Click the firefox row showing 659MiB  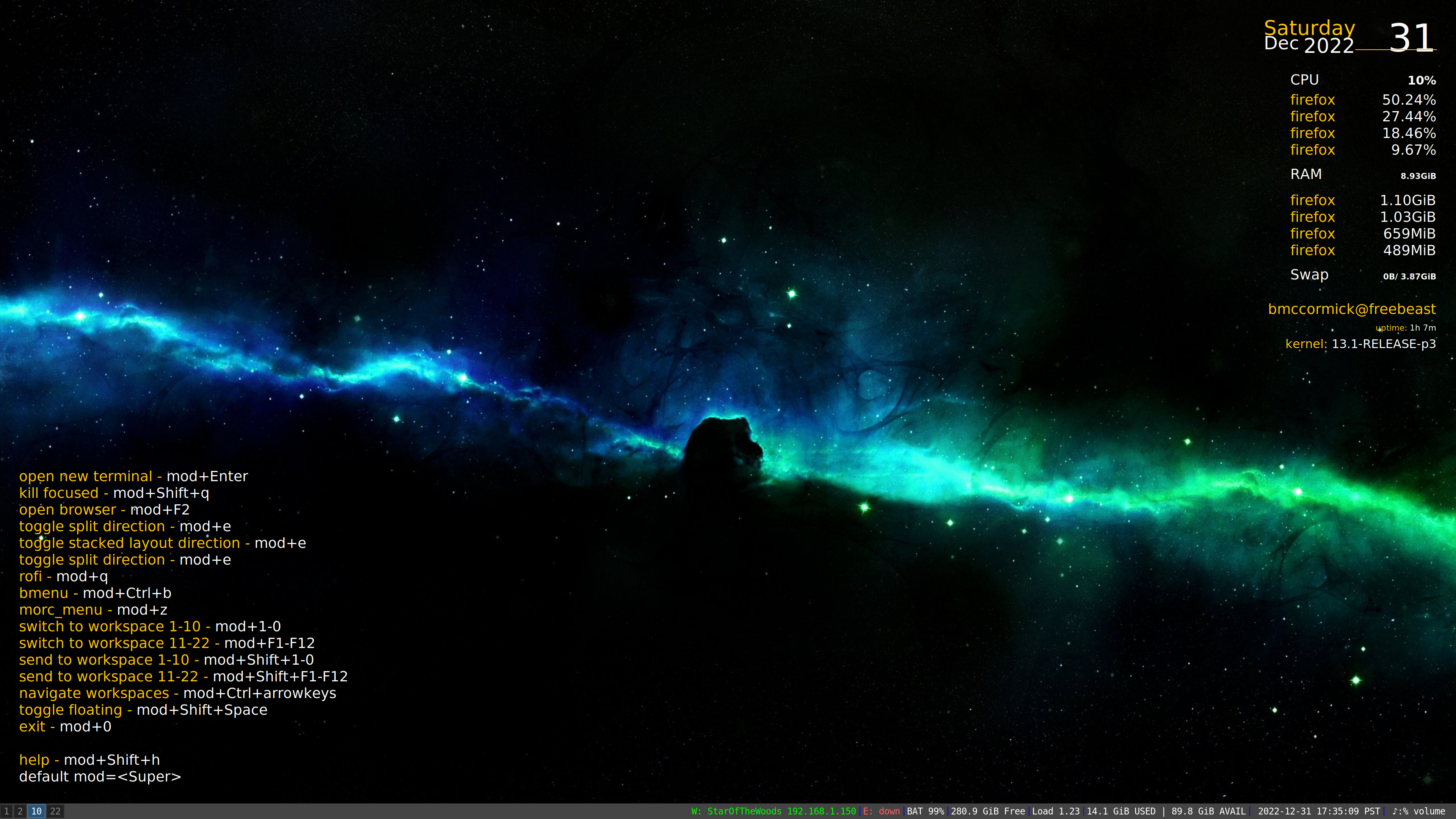[x=1363, y=234]
